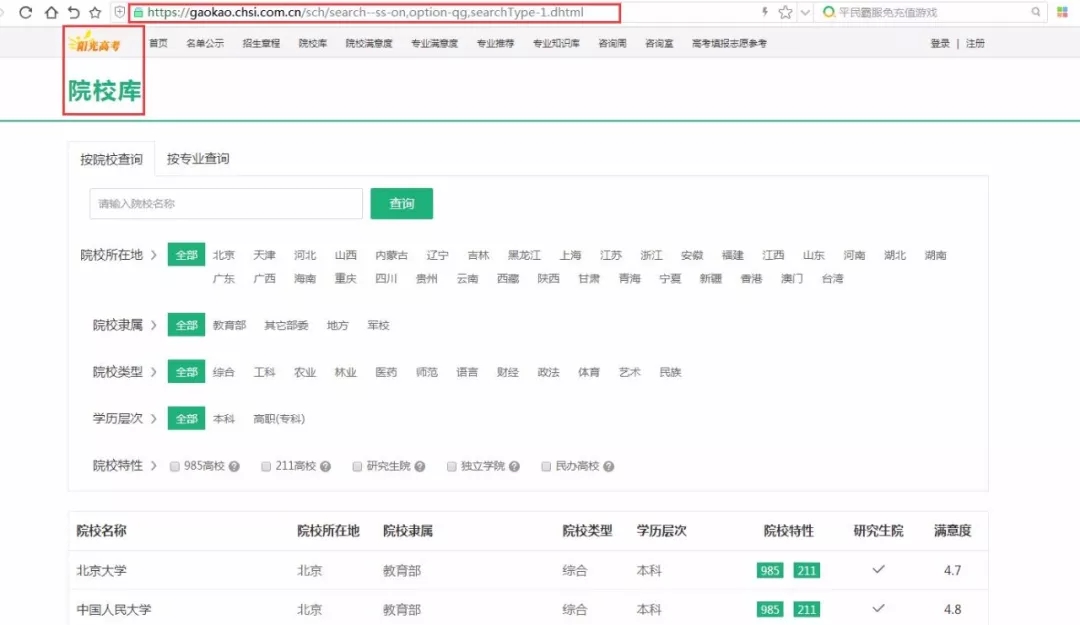
Task: Open 招生章程 in top navigation
Action: (x=261, y=44)
